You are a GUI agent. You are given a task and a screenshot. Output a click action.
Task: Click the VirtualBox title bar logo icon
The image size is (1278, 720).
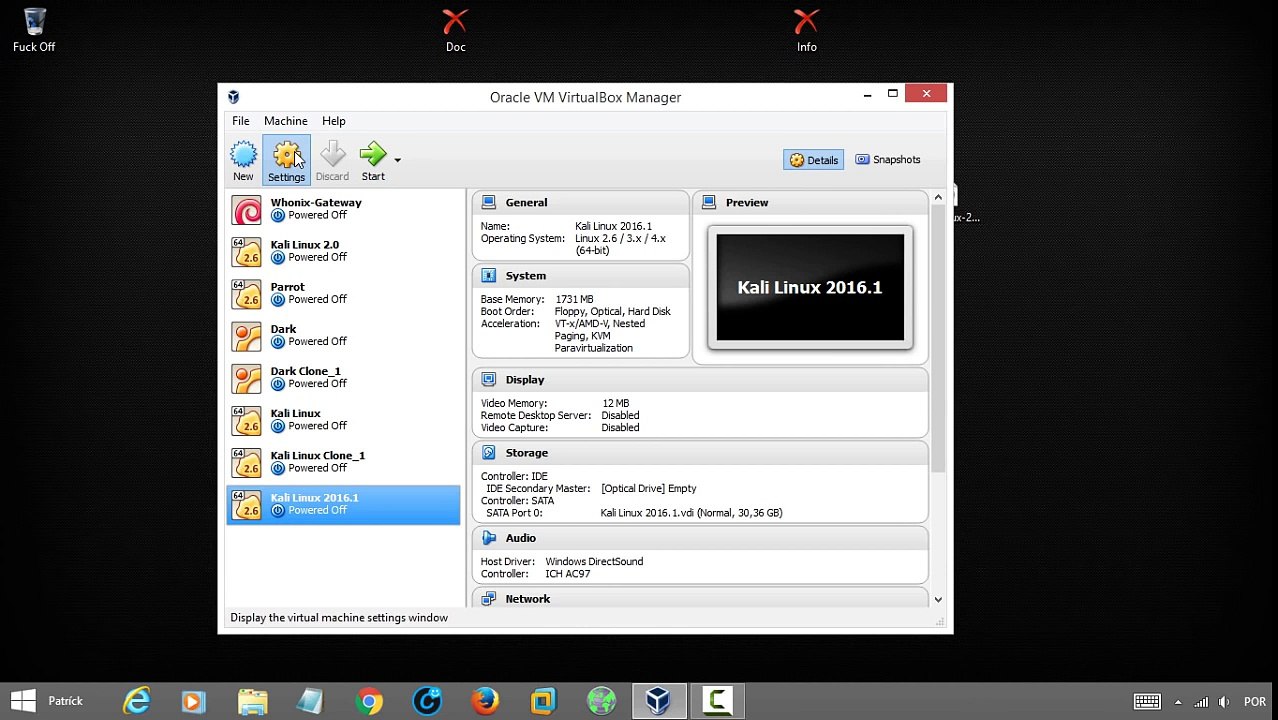[x=233, y=97]
